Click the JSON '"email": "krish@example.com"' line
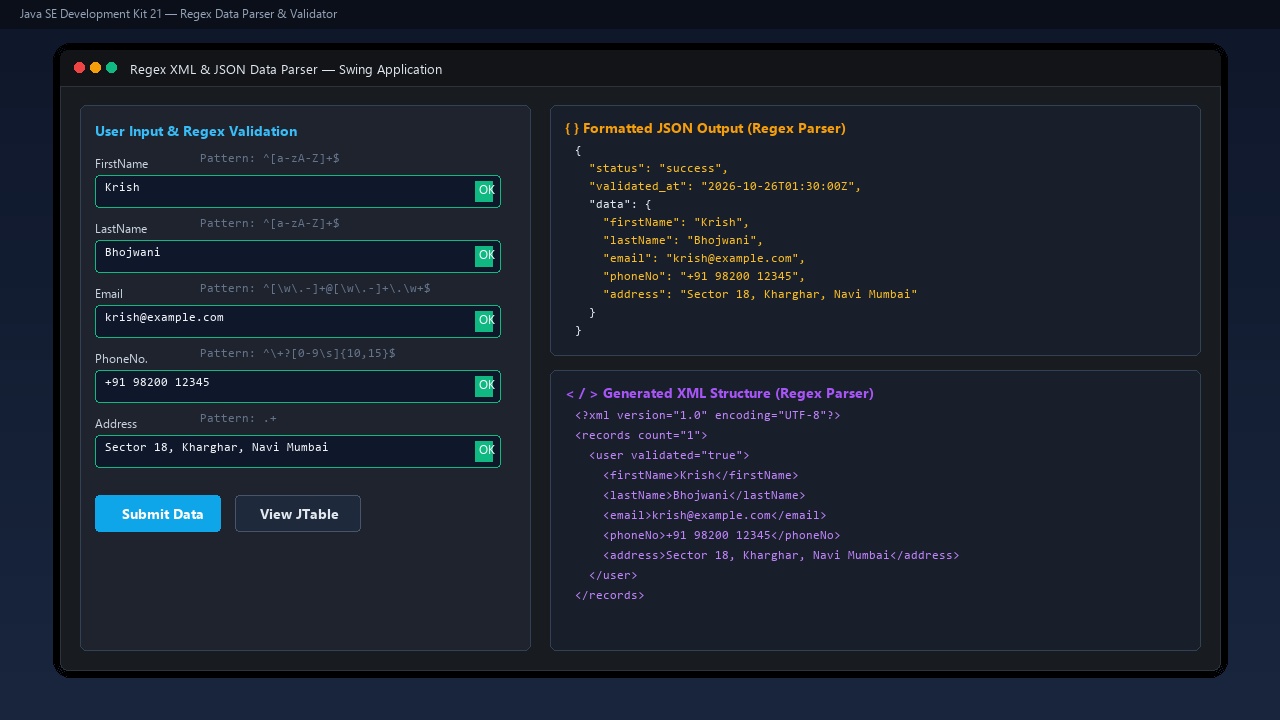The height and width of the screenshot is (720, 1280). point(704,258)
